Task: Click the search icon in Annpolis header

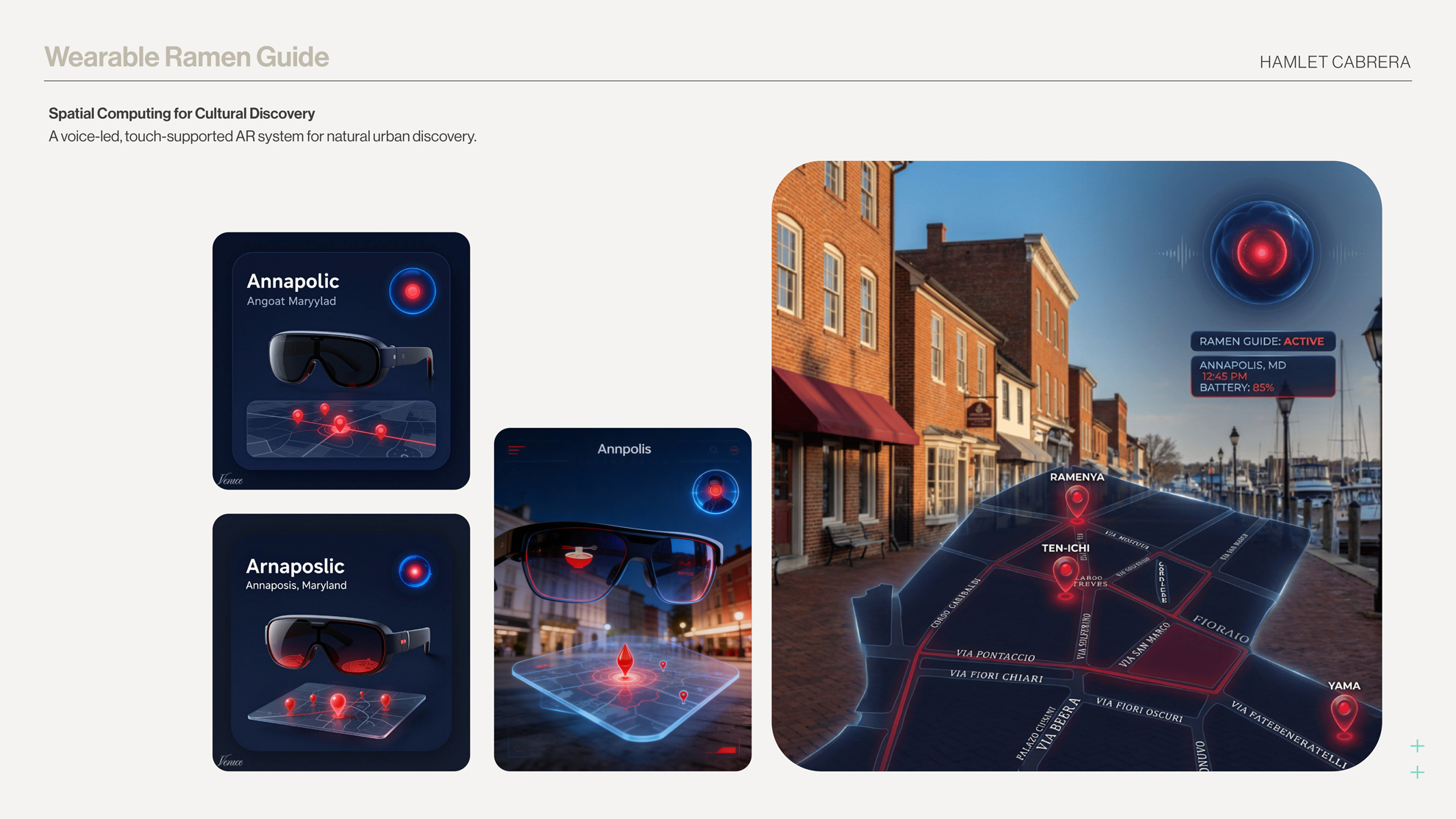Action: pos(713,450)
